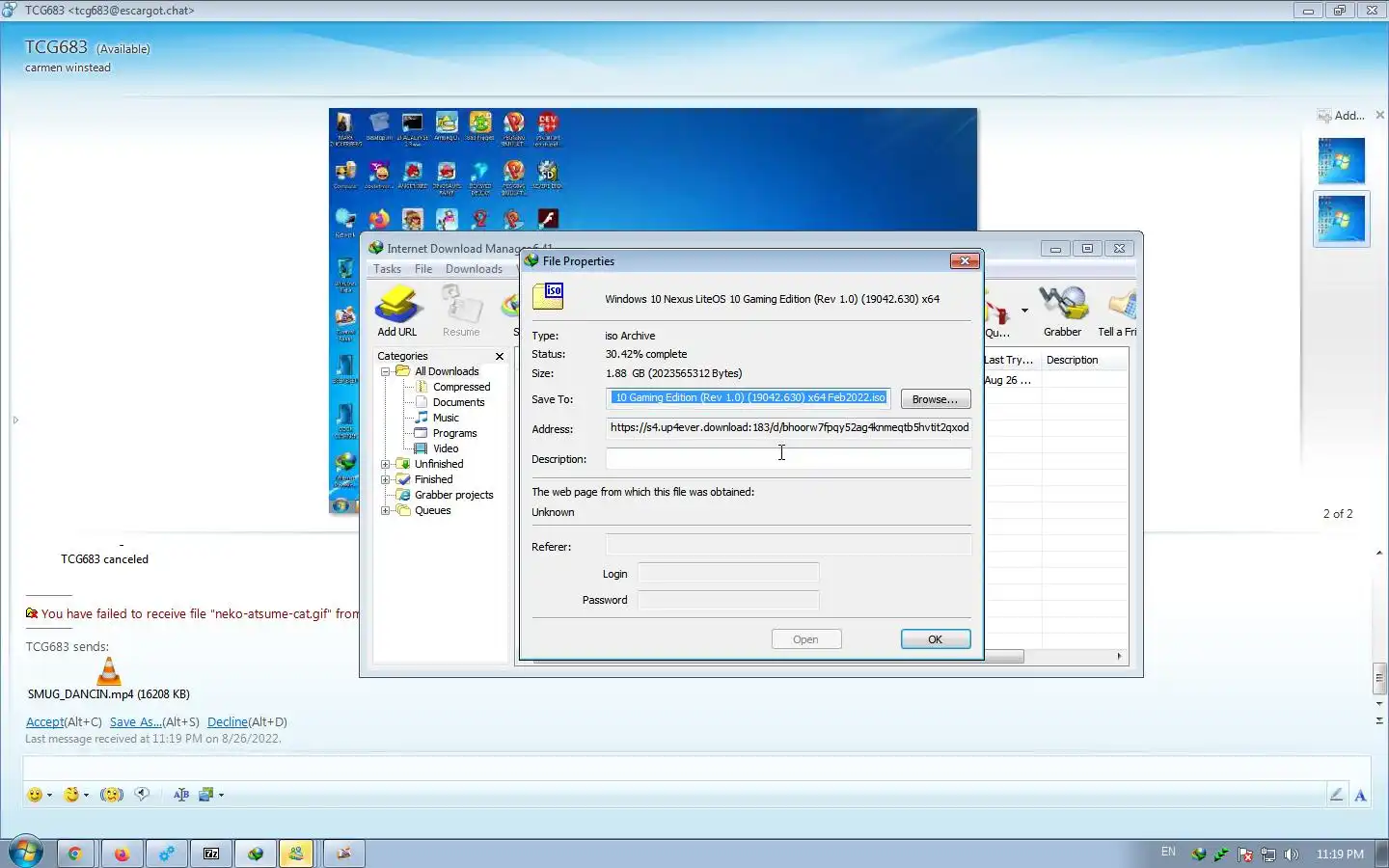The image size is (1389, 868).
Task: Send a nudge with the shaking face icon
Action: 112,795
